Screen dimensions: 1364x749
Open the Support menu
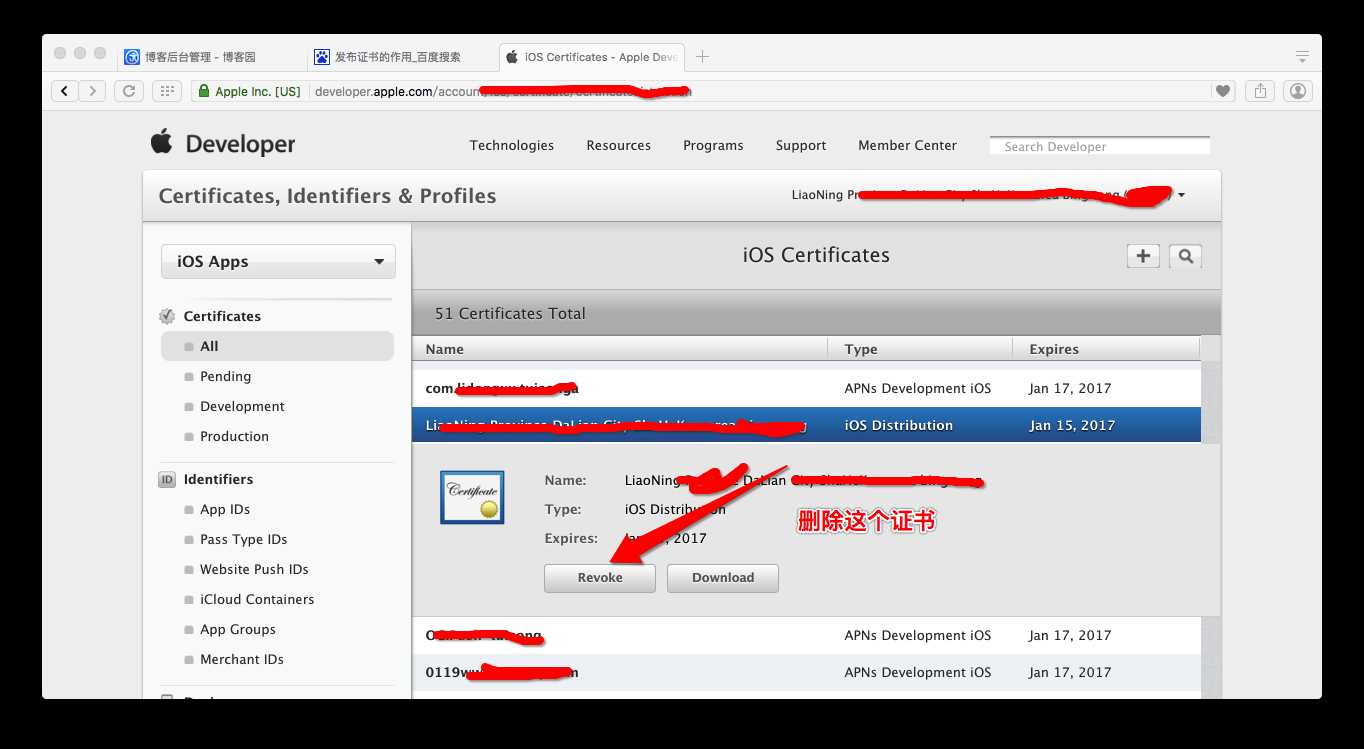click(x=801, y=145)
